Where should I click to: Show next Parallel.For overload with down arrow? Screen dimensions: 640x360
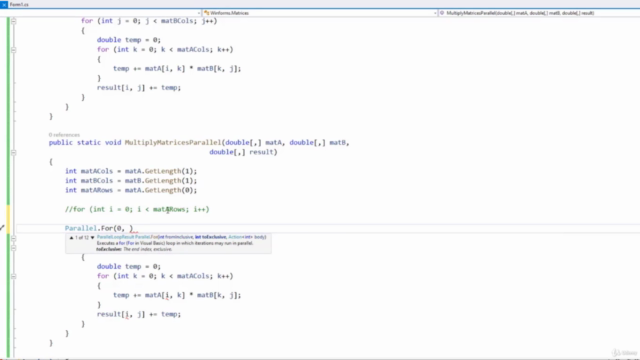pos(93,237)
